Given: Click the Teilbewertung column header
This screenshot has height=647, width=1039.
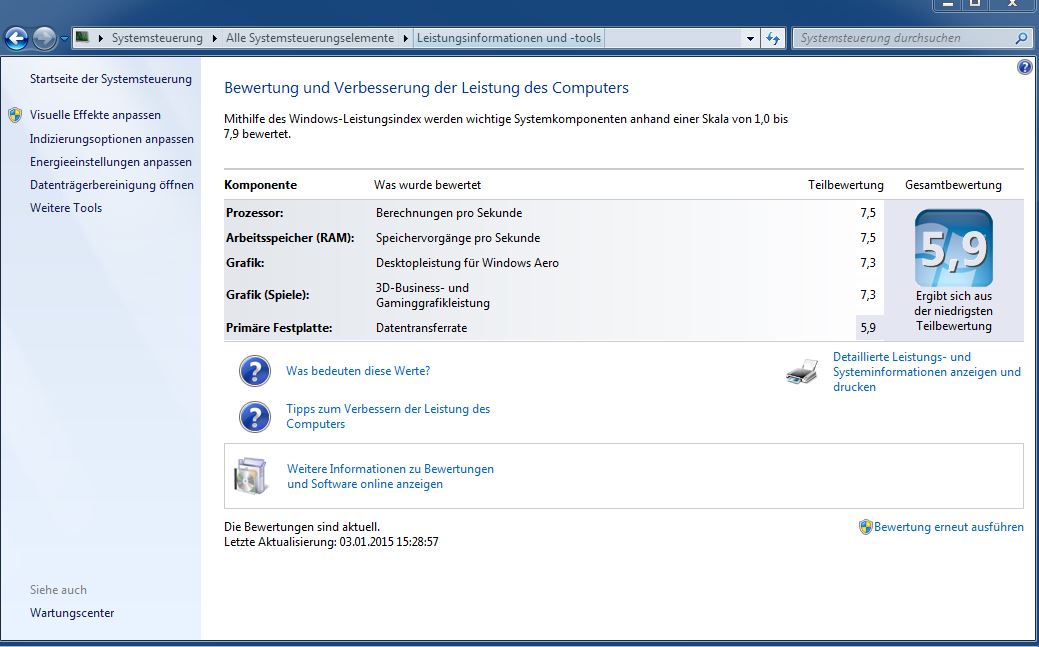Looking at the screenshot, I should click(x=846, y=186).
